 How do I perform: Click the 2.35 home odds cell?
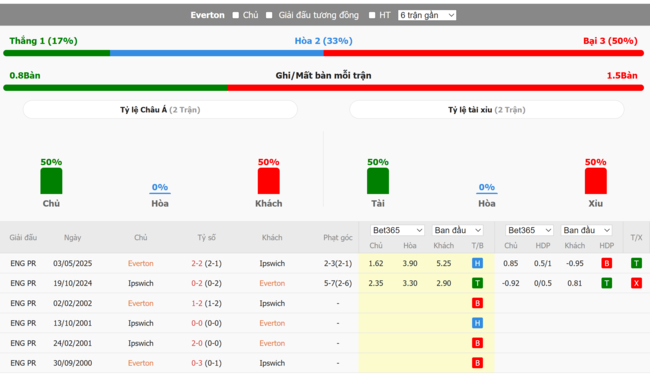[376, 283]
